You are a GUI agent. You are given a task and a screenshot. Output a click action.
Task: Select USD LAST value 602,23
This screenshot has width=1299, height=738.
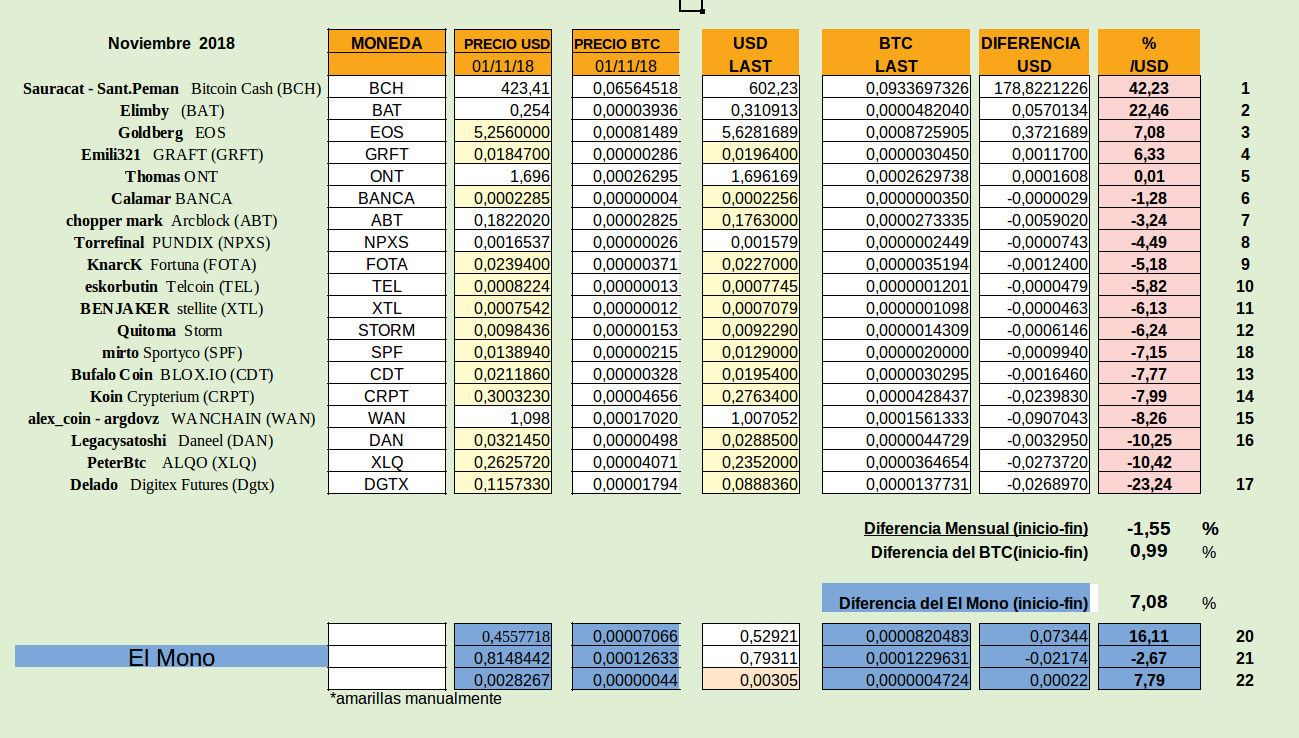coord(752,88)
